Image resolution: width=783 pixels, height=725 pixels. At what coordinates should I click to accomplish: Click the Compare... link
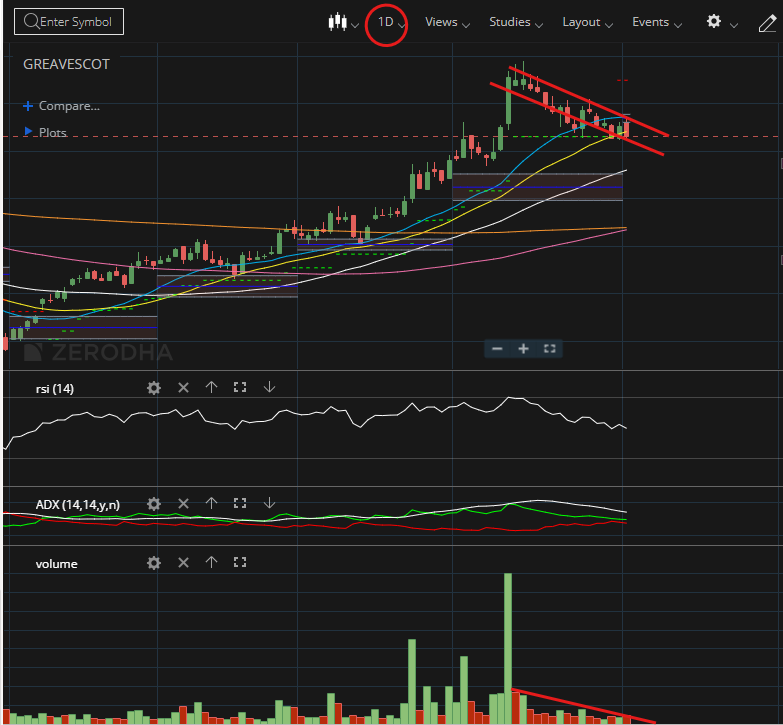coord(69,106)
